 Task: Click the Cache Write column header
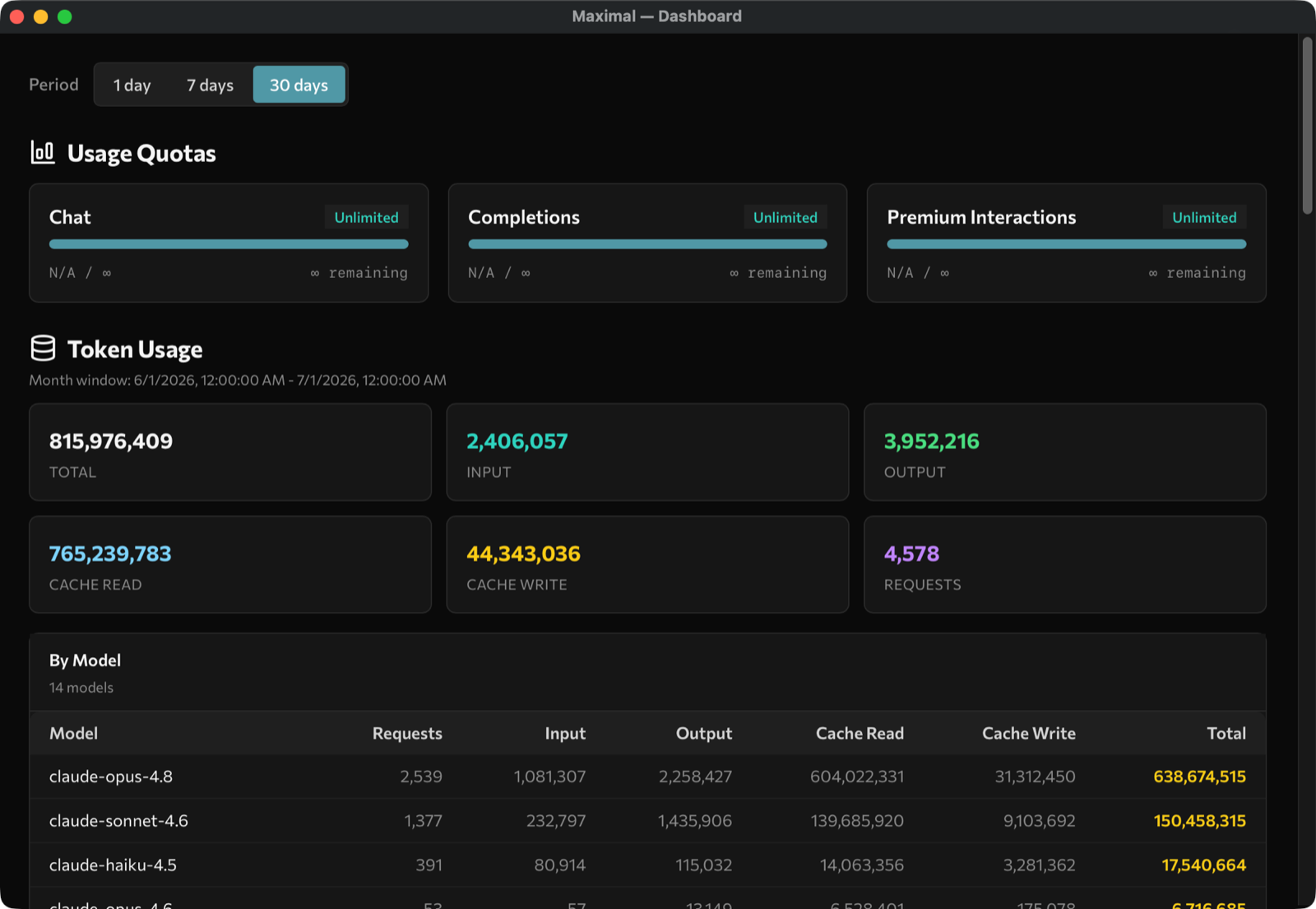[1029, 733]
